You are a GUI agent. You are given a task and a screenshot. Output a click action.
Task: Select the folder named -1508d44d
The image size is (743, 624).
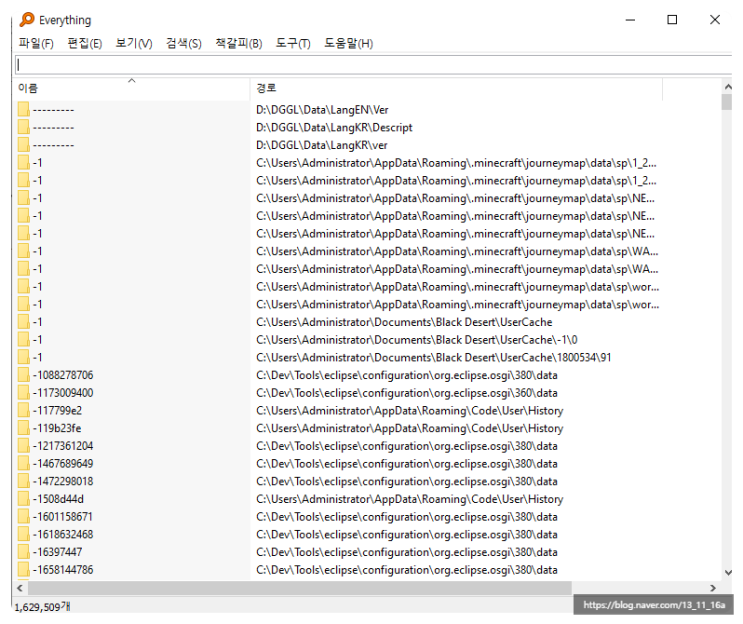tap(58, 499)
